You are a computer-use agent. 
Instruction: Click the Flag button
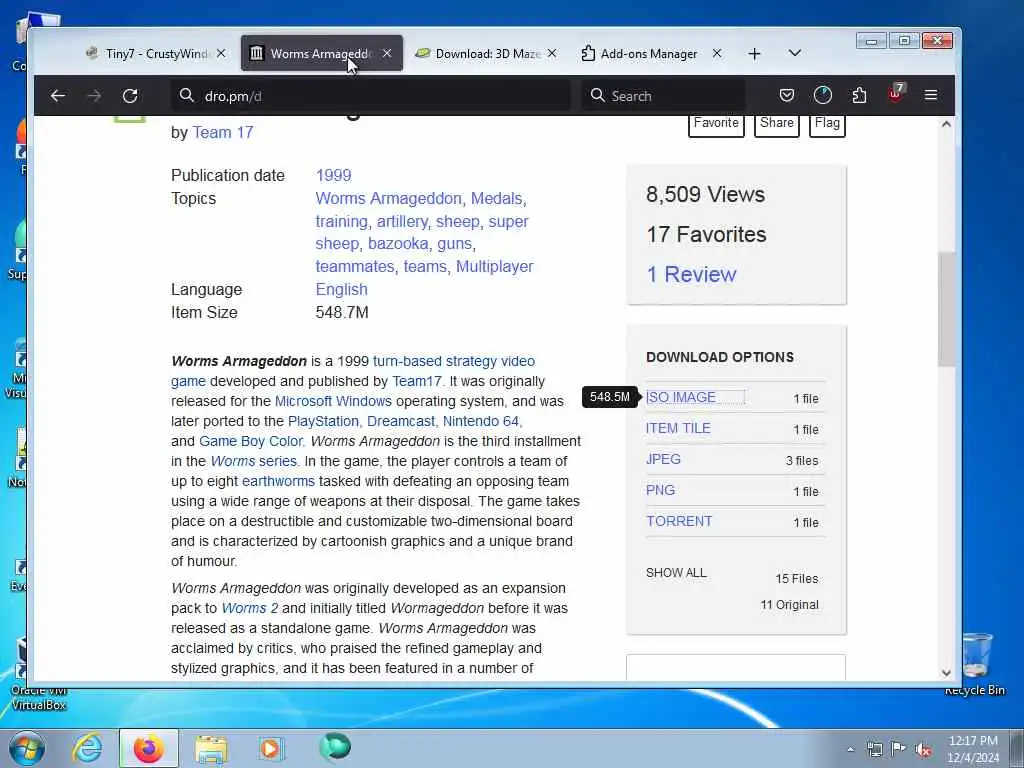pyautogui.click(x=827, y=123)
